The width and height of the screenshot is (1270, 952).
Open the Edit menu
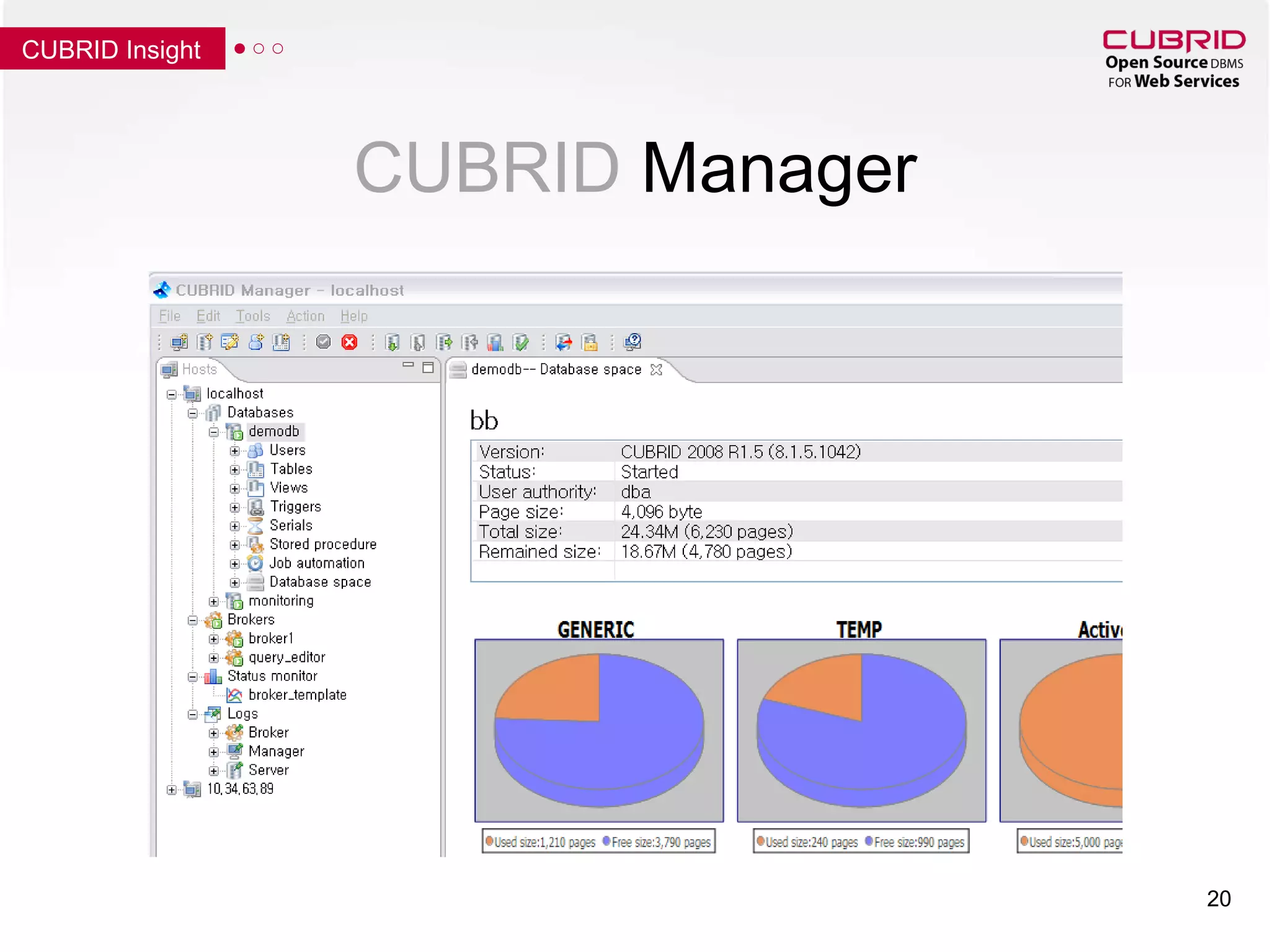pyautogui.click(x=208, y=316)
